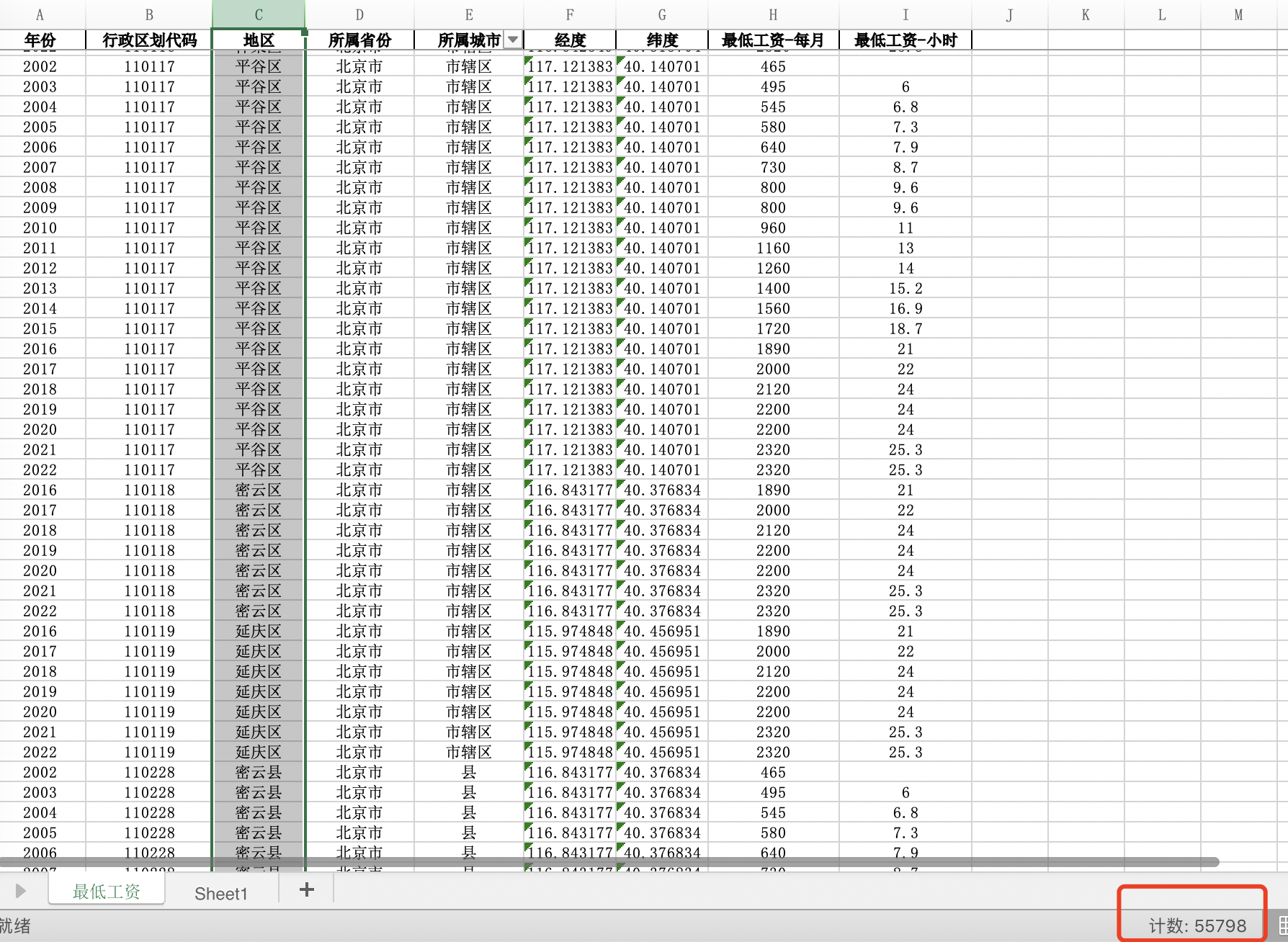Select code 110118 in 密云区 2017 row
This screenshot has width=1288, height=942.
click(149, 510)
